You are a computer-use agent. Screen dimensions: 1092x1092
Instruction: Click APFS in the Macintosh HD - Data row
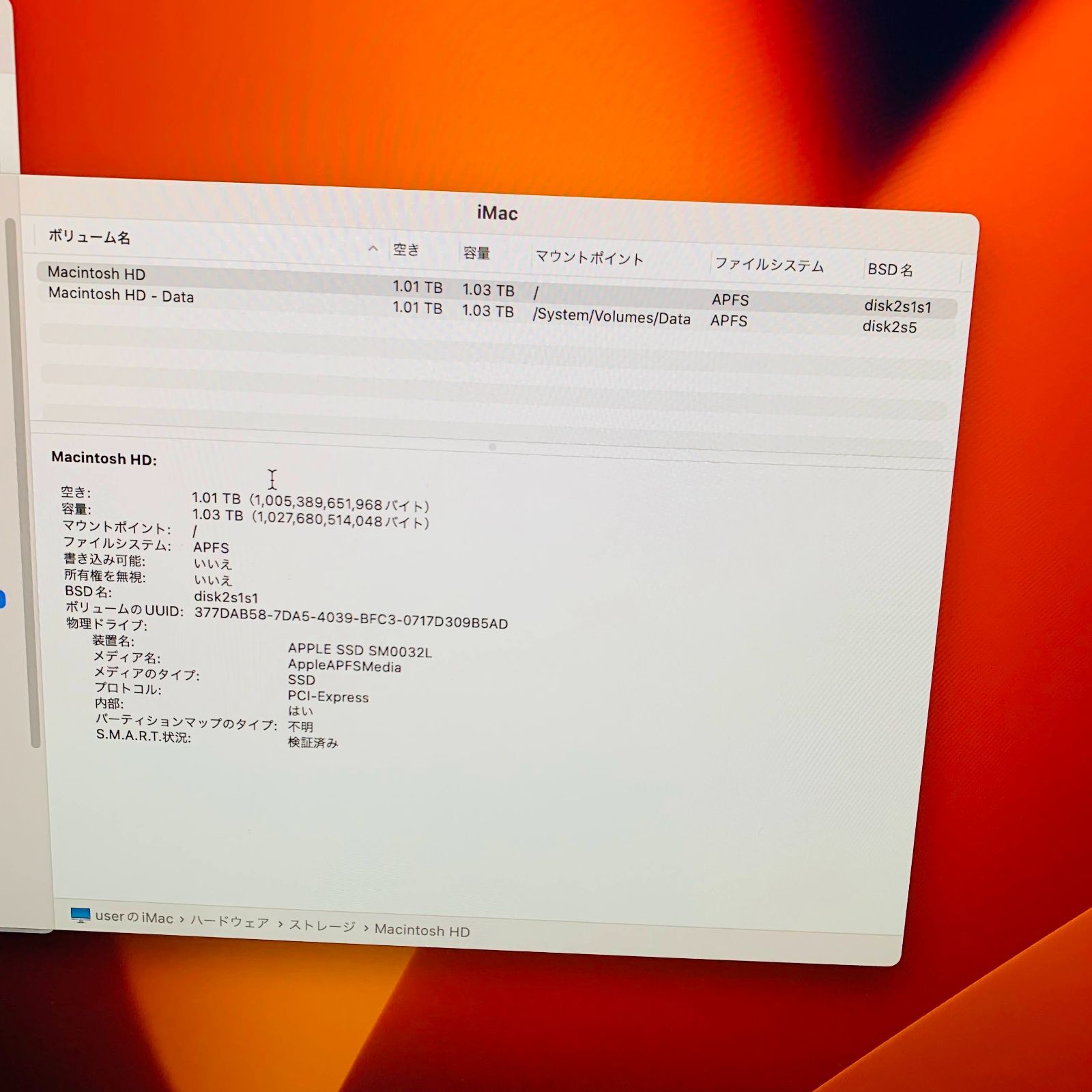tap(729, 320)
